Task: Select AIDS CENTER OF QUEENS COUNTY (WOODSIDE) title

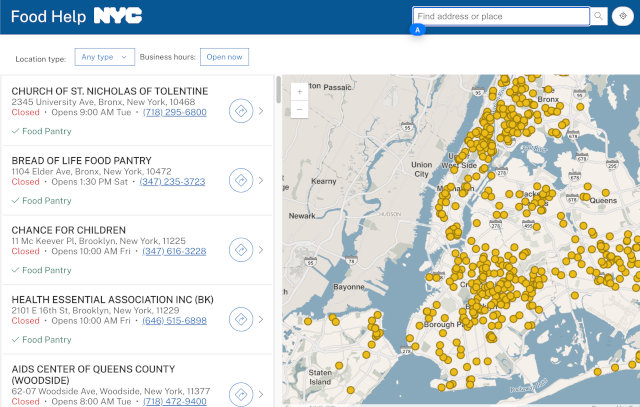Action: (x=93, y=374)
